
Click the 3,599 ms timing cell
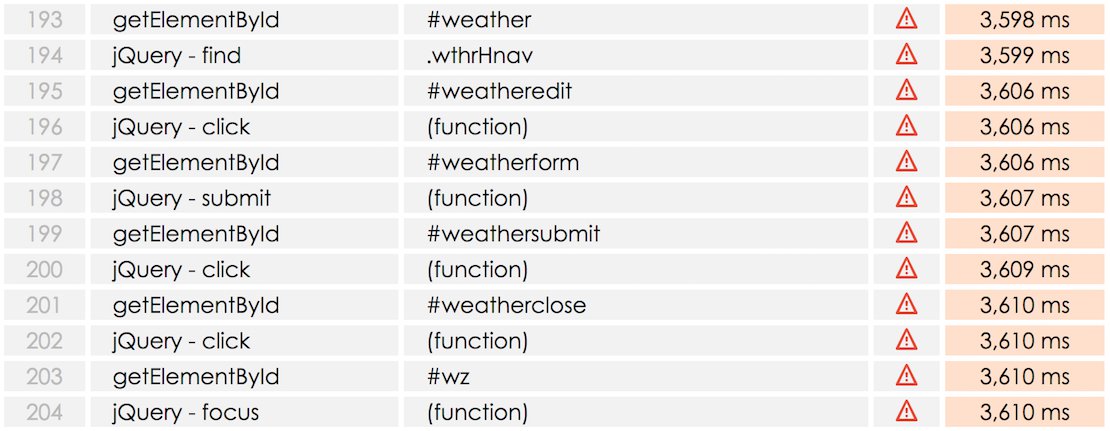click(x=1024, y=55)
